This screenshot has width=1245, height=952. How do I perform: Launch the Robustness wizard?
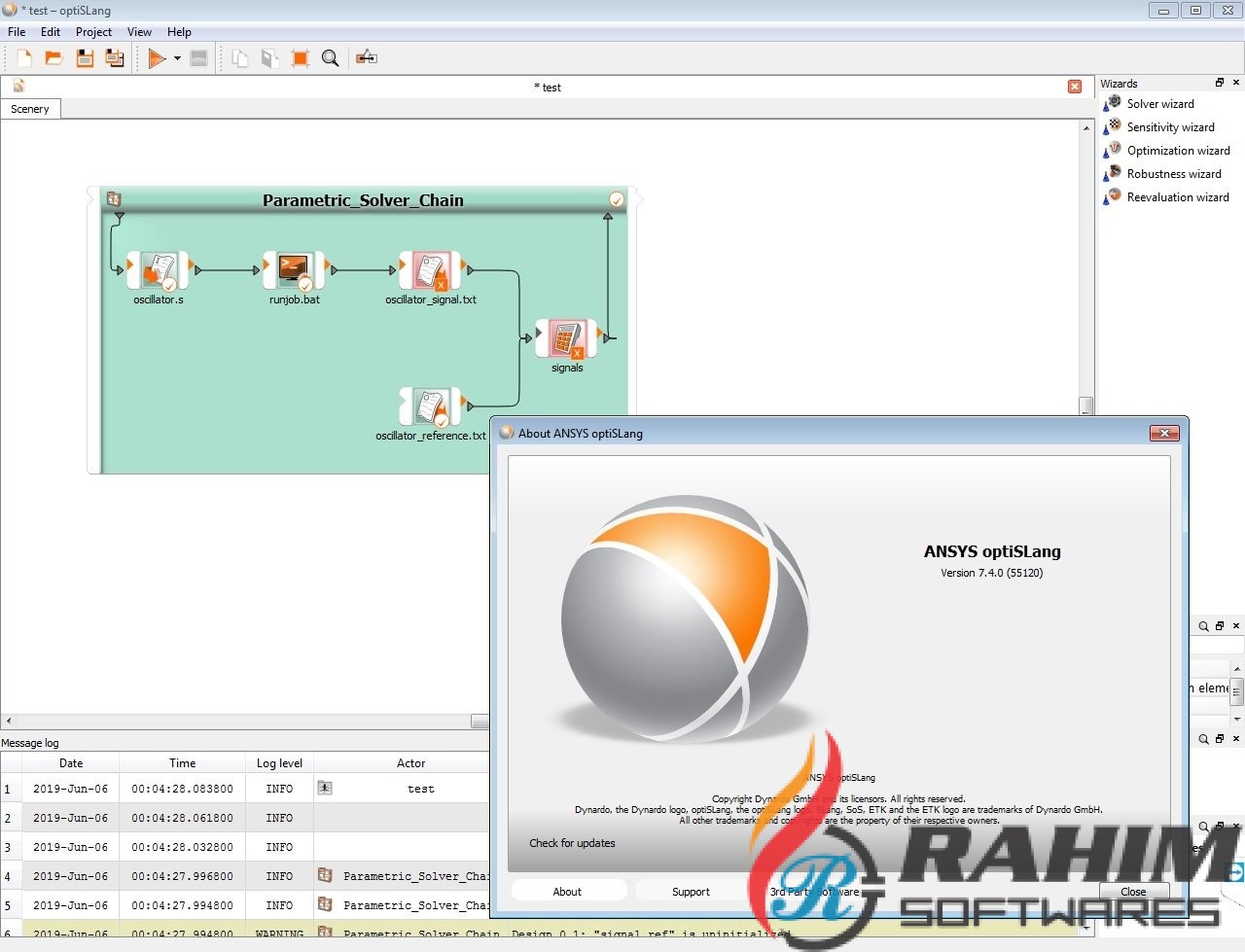click(1174, 174)
